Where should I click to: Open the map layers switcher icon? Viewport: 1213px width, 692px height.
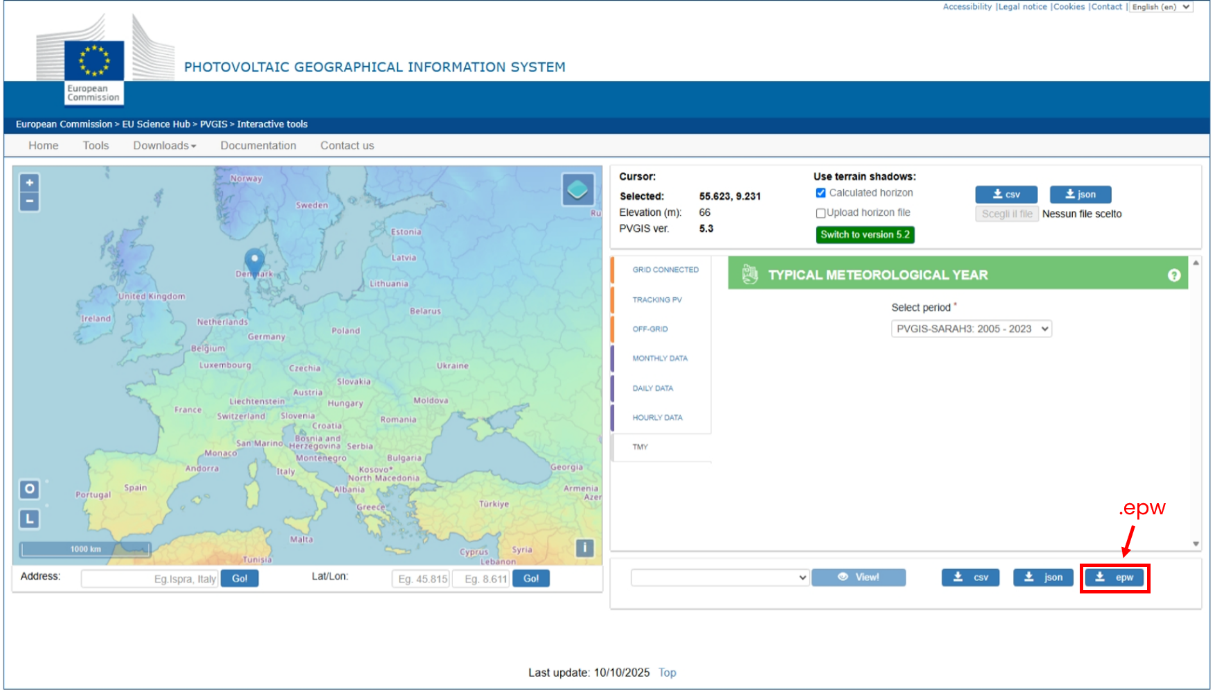pos(578,189)
